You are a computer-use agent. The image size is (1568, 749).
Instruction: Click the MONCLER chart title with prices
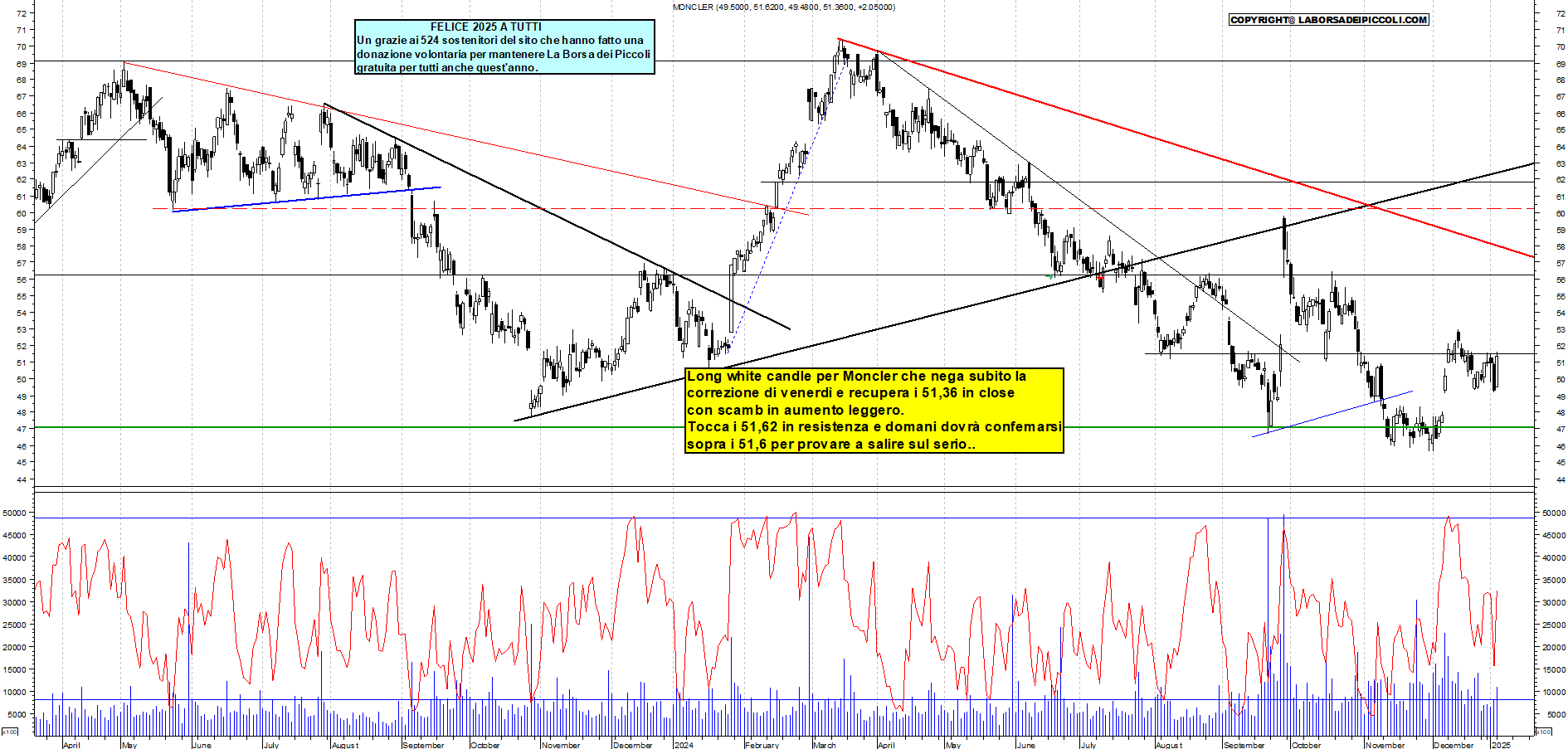click(783, 7)
